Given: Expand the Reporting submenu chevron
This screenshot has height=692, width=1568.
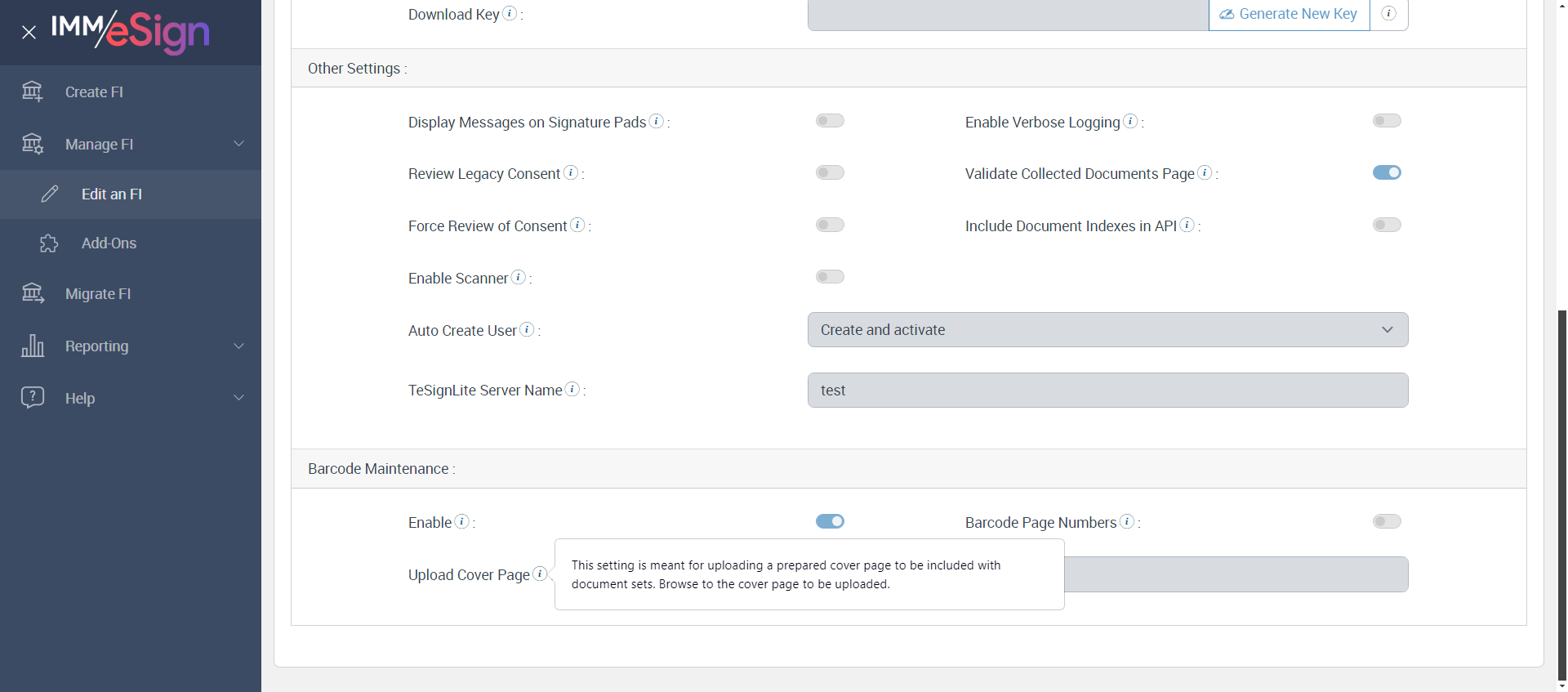Looking at the screenshot, I should pyautogui.click(x=239, y=346).
